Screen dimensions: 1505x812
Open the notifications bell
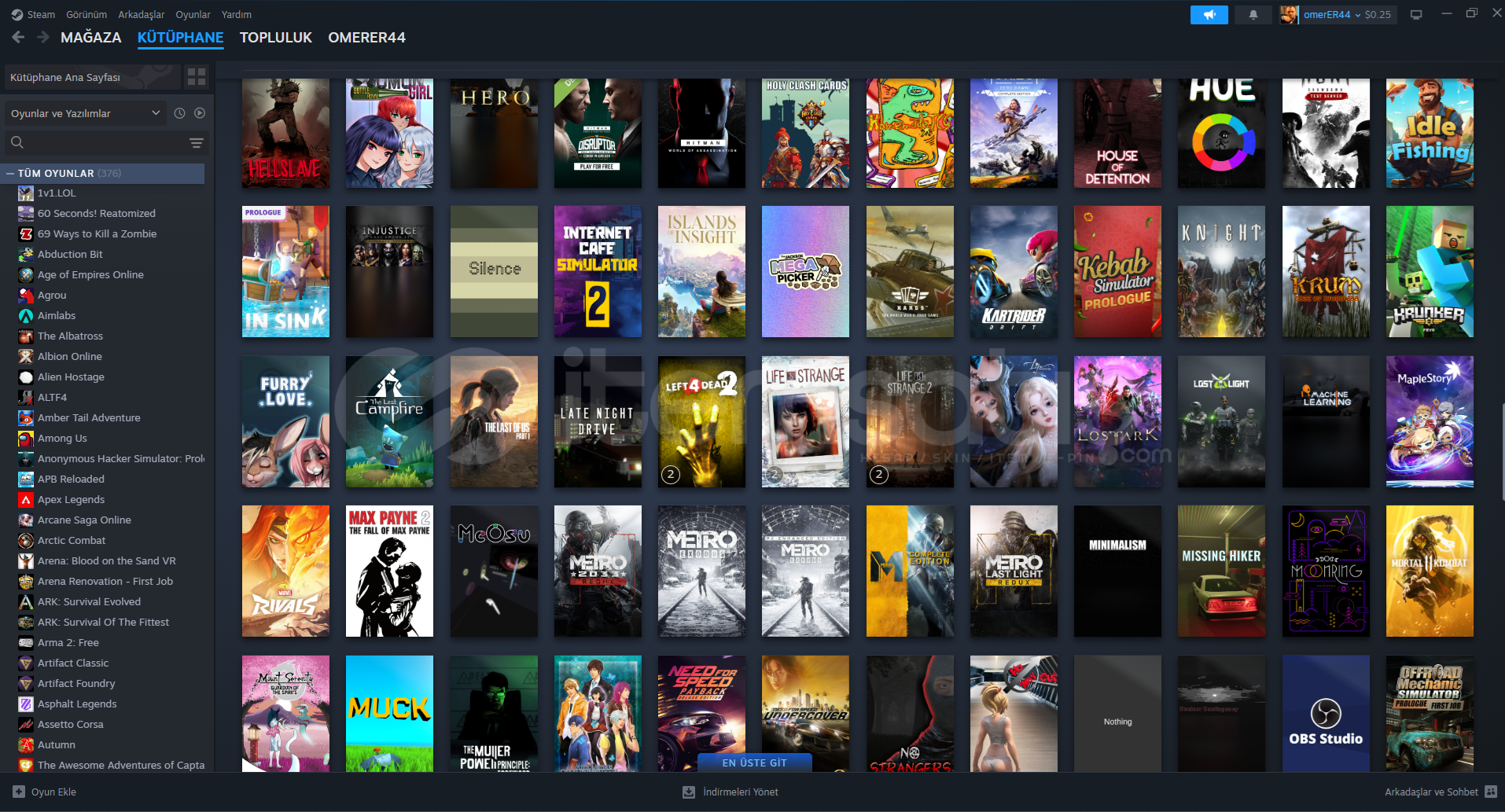click(x=1253, y=14)
